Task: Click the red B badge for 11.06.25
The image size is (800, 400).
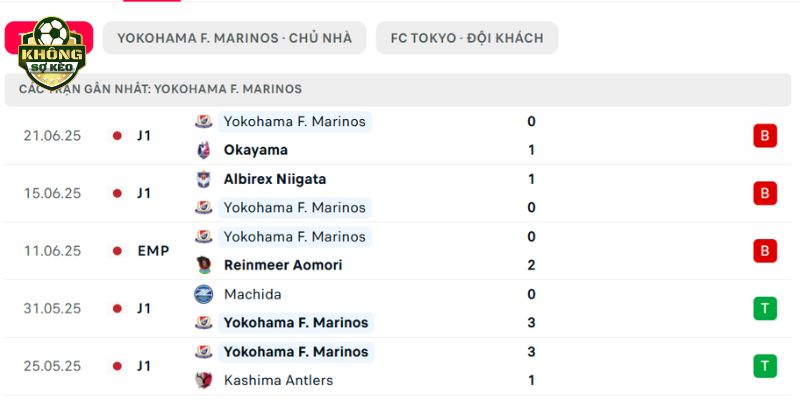Action: point(765,251)
